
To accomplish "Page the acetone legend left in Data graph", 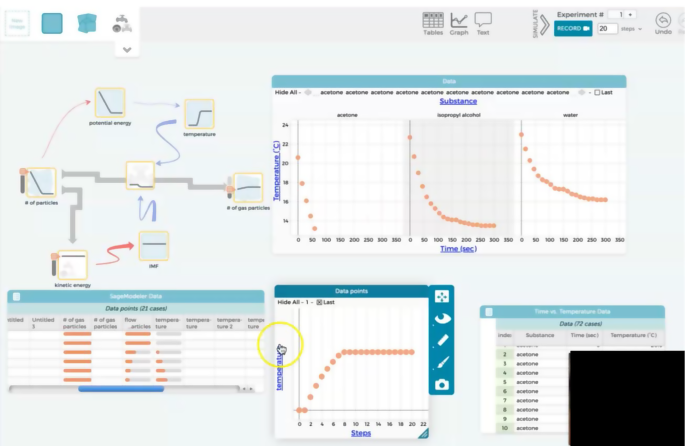I will click(x=308, y=93).
